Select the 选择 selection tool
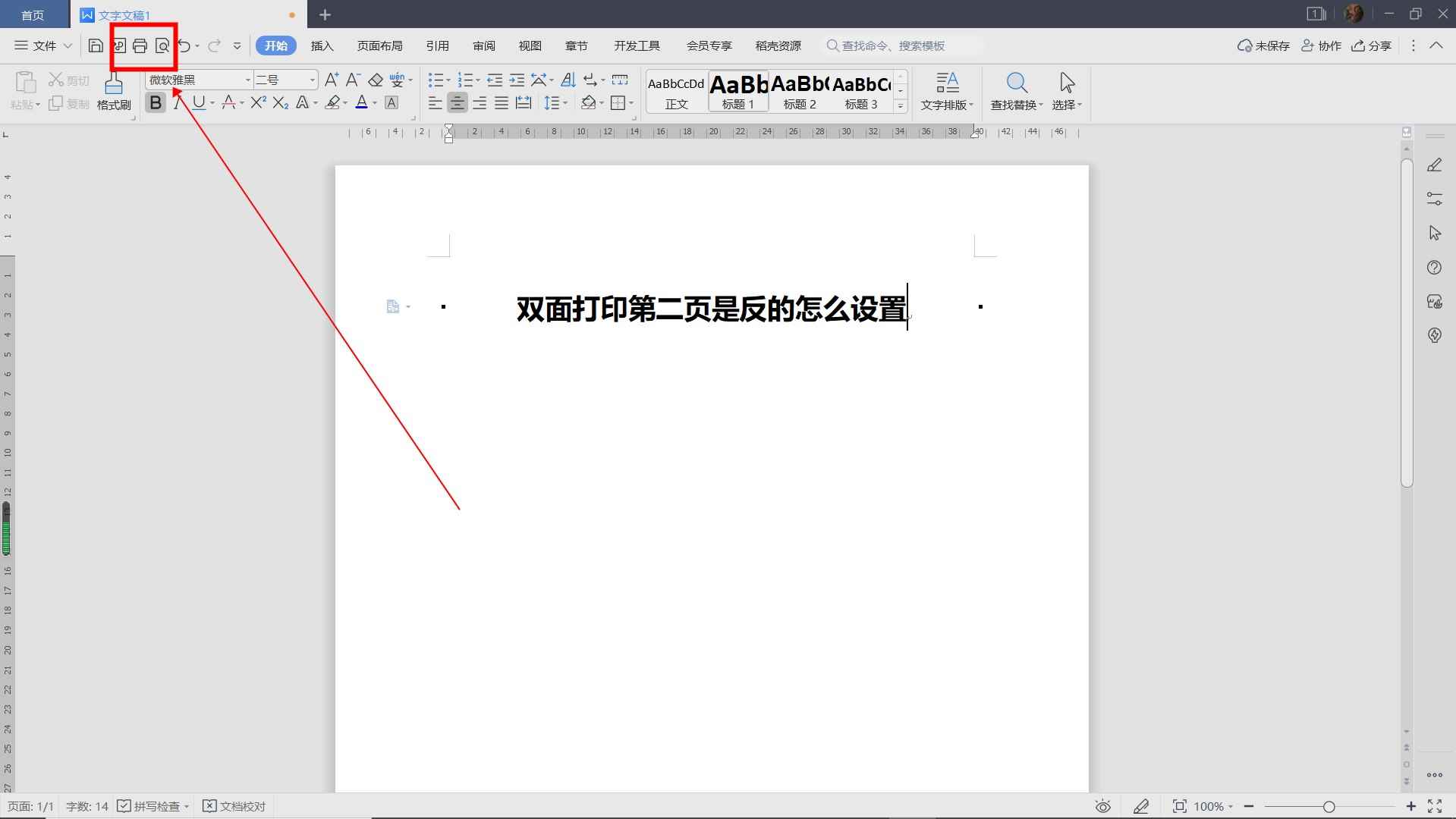Image resolution: width=1456 pixels, height=819 pixels. [x=1066, y=91]
